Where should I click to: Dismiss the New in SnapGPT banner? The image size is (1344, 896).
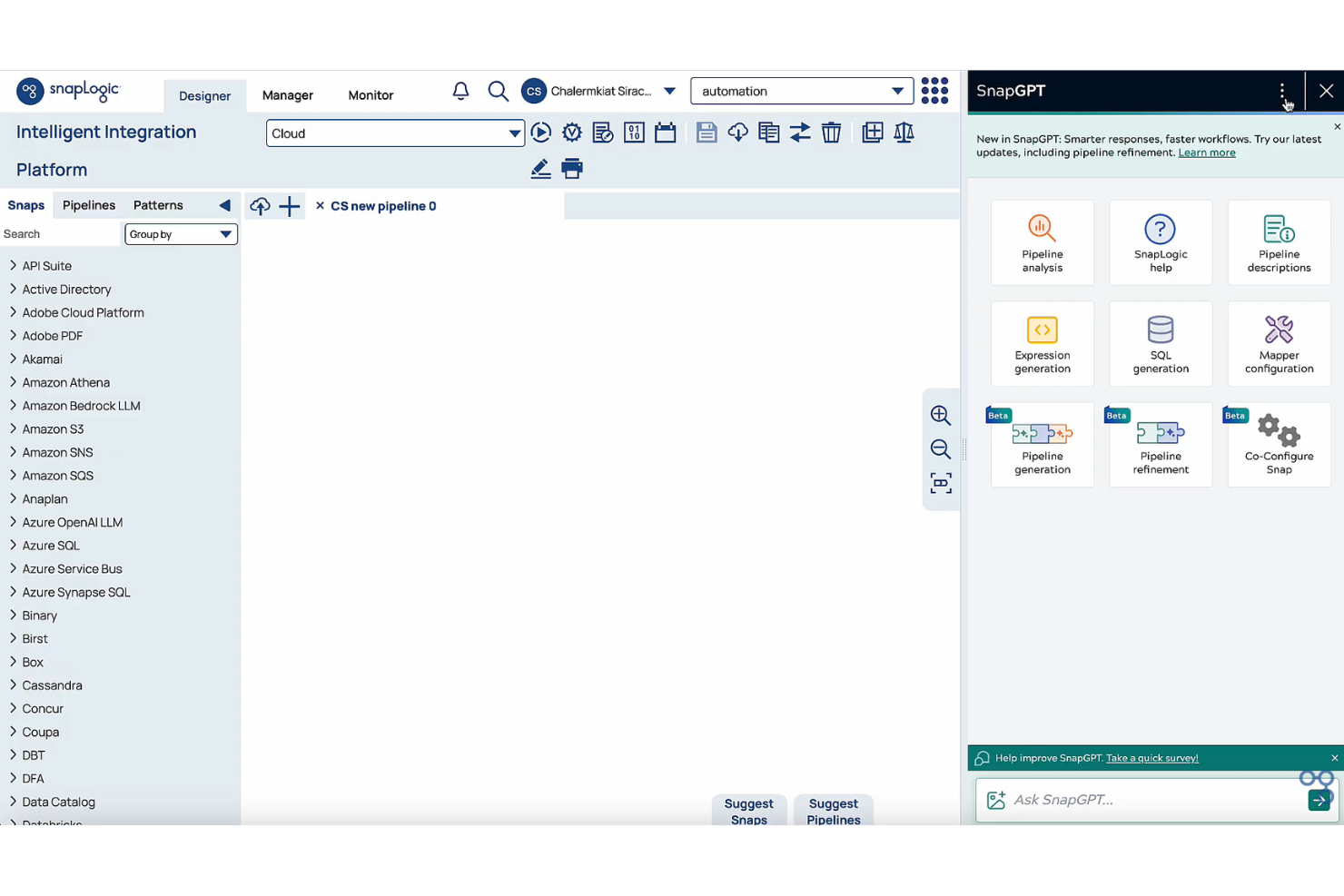(x=1337, y=127)
